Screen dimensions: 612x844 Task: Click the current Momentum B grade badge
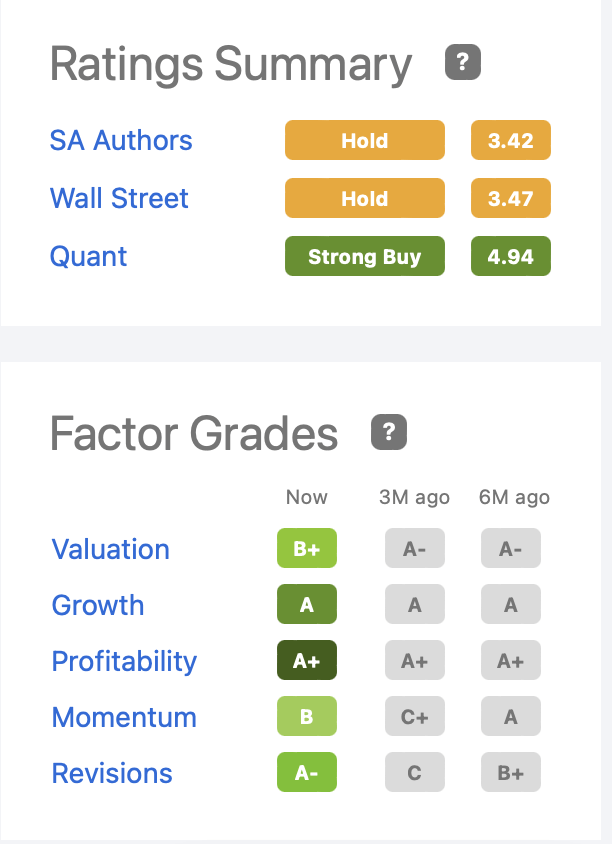(307, 717)
